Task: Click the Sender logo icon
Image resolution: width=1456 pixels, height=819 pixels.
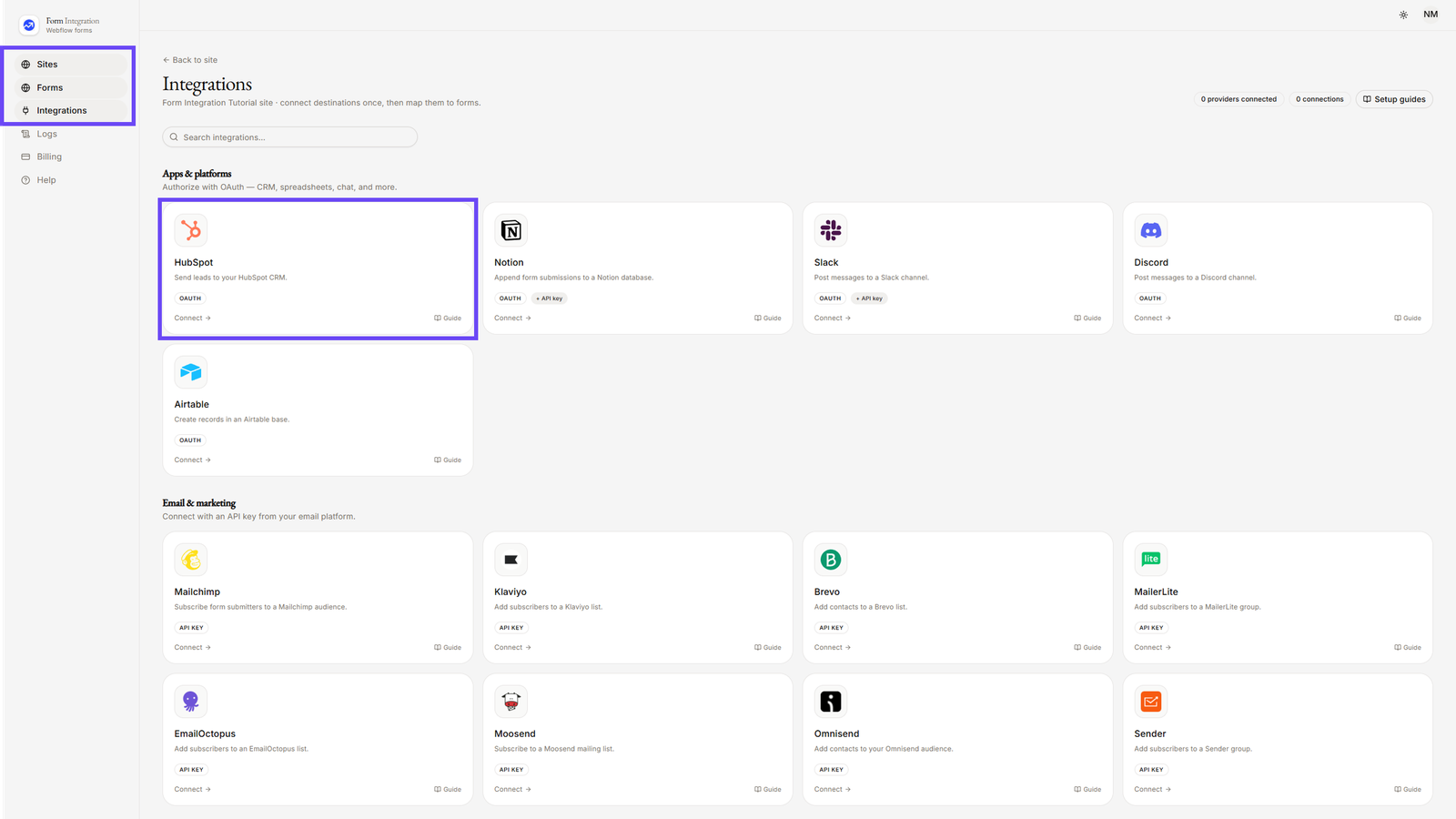Action: tap(1151, 702)
